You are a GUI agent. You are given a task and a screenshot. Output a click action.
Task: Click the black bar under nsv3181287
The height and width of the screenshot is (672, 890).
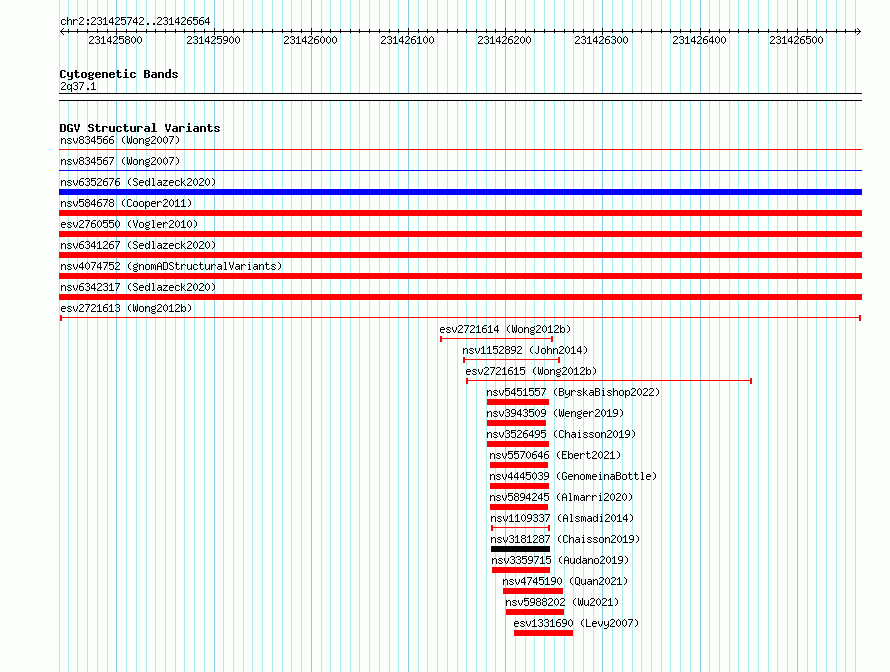(x=520, y=549)
